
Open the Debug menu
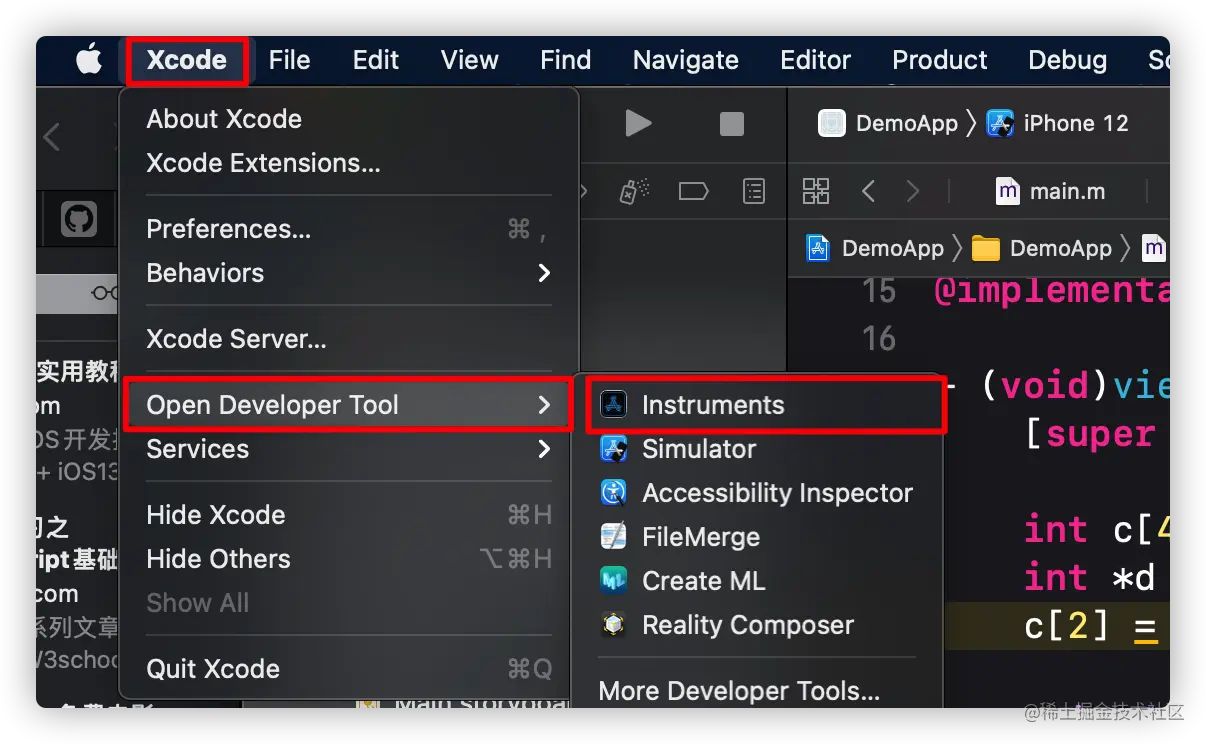[x=1067, y=60]
